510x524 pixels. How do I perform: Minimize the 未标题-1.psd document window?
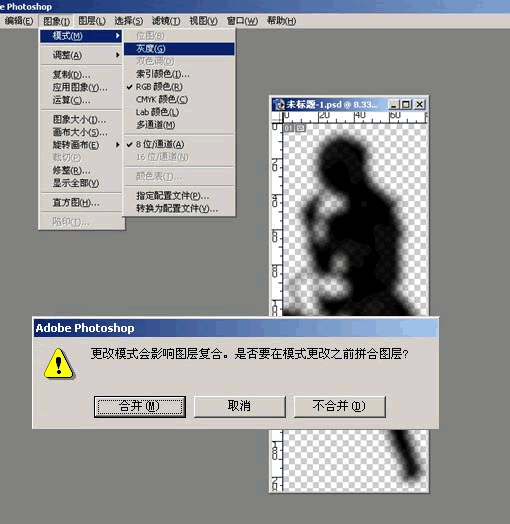tap(394, 105)
